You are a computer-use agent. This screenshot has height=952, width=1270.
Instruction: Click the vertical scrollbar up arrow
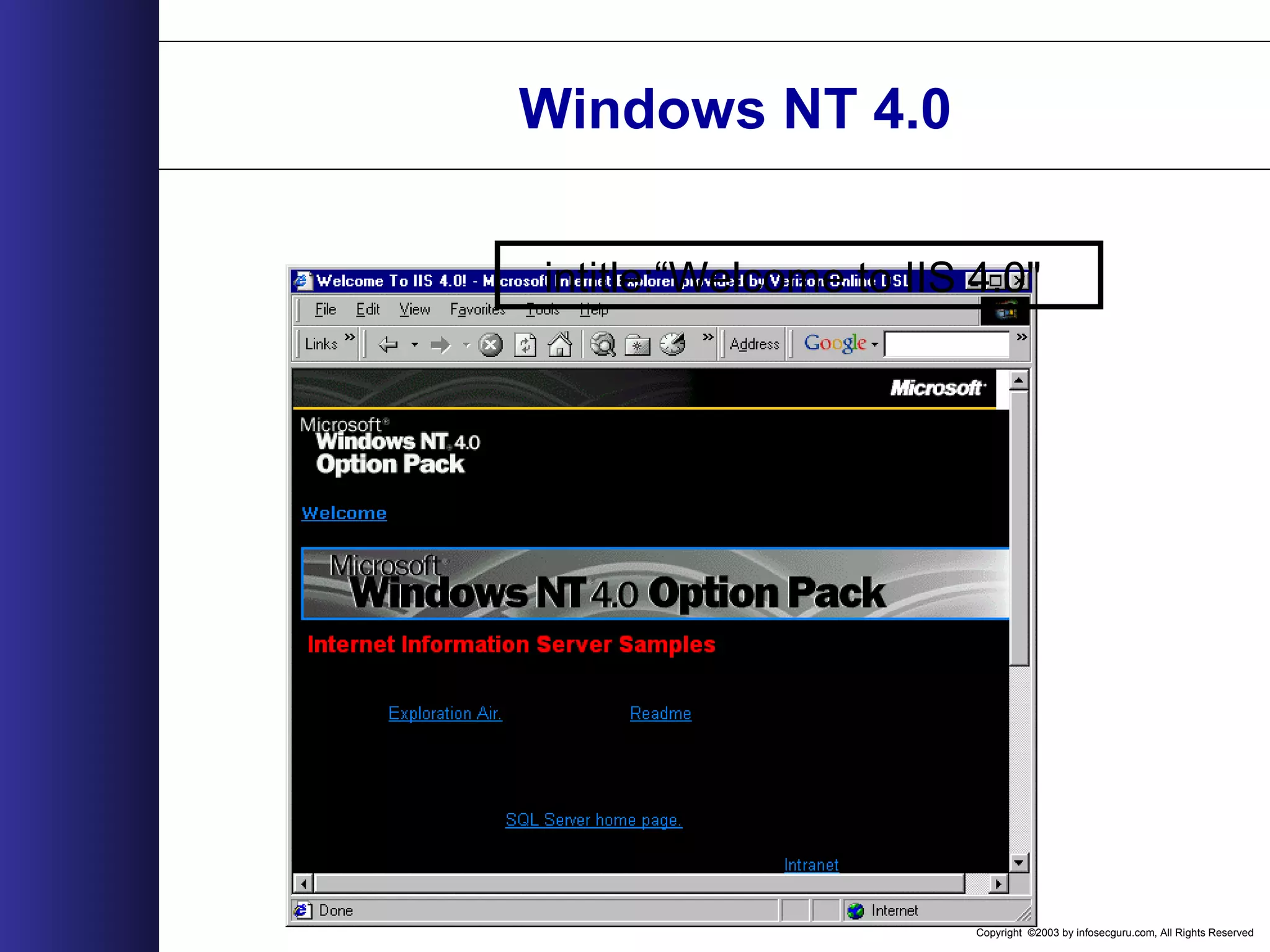point(1019,379)
